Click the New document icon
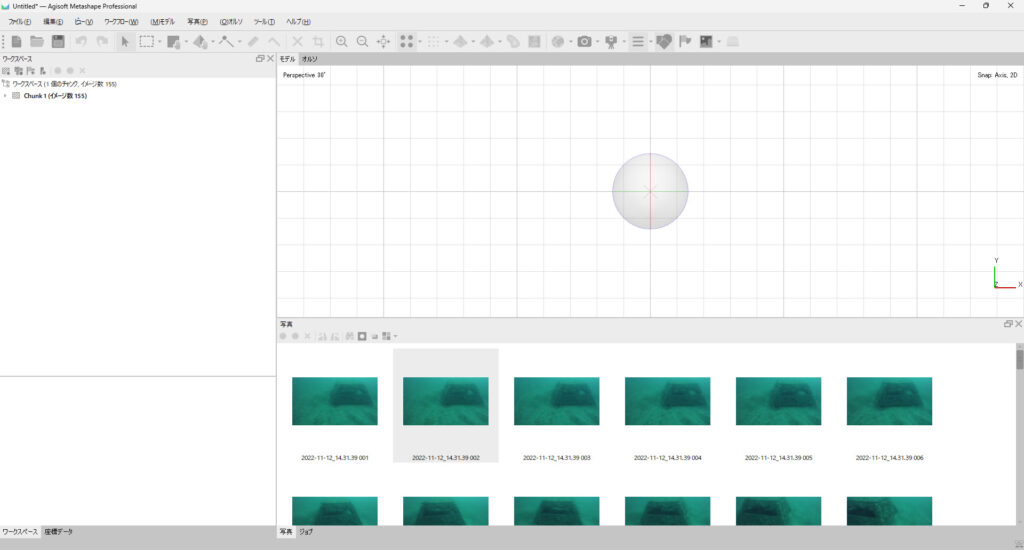Viewport: 1024px width, 550px height. [x=16, y=42]
